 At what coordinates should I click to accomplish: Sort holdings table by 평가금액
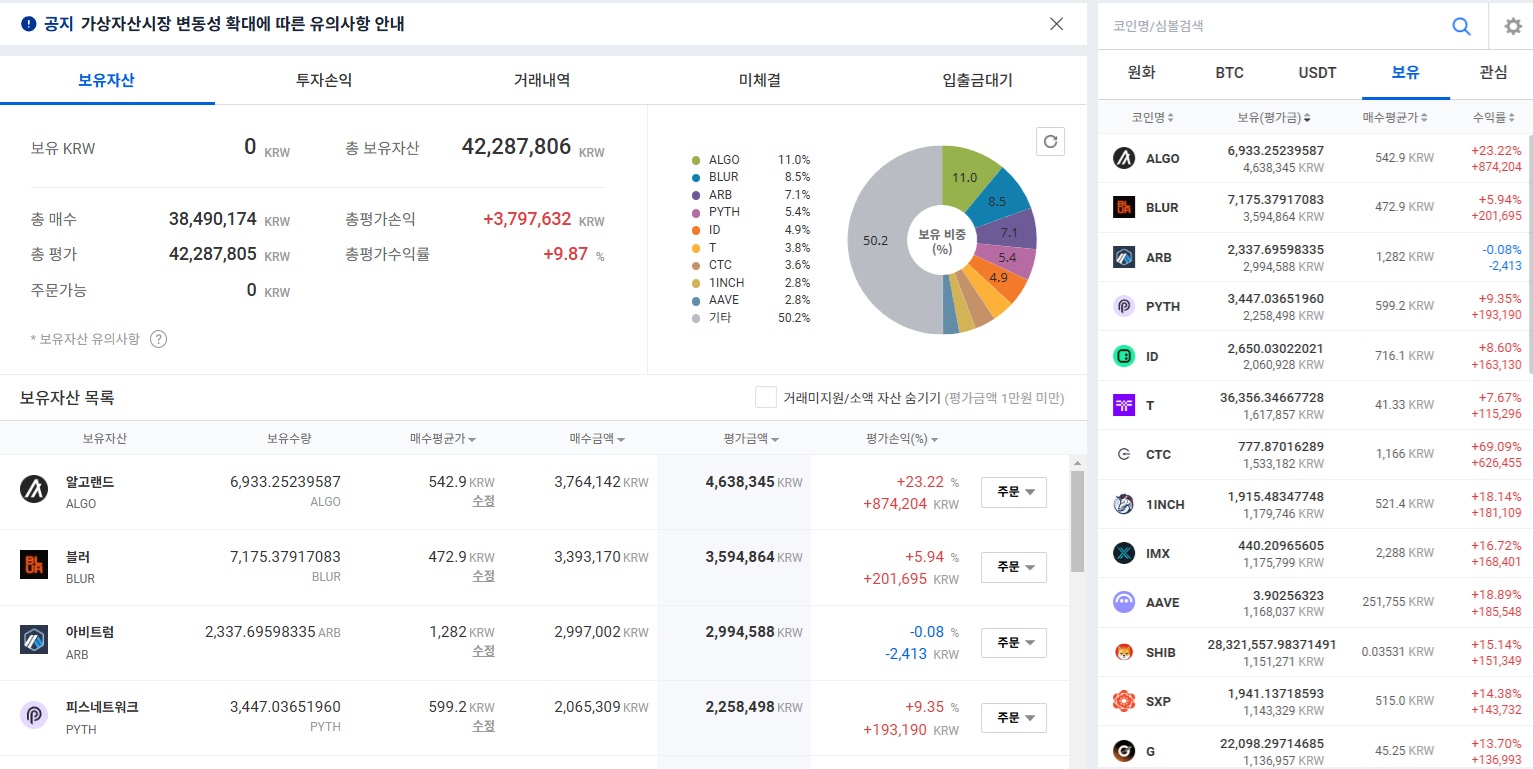click(x=751, y=439)
